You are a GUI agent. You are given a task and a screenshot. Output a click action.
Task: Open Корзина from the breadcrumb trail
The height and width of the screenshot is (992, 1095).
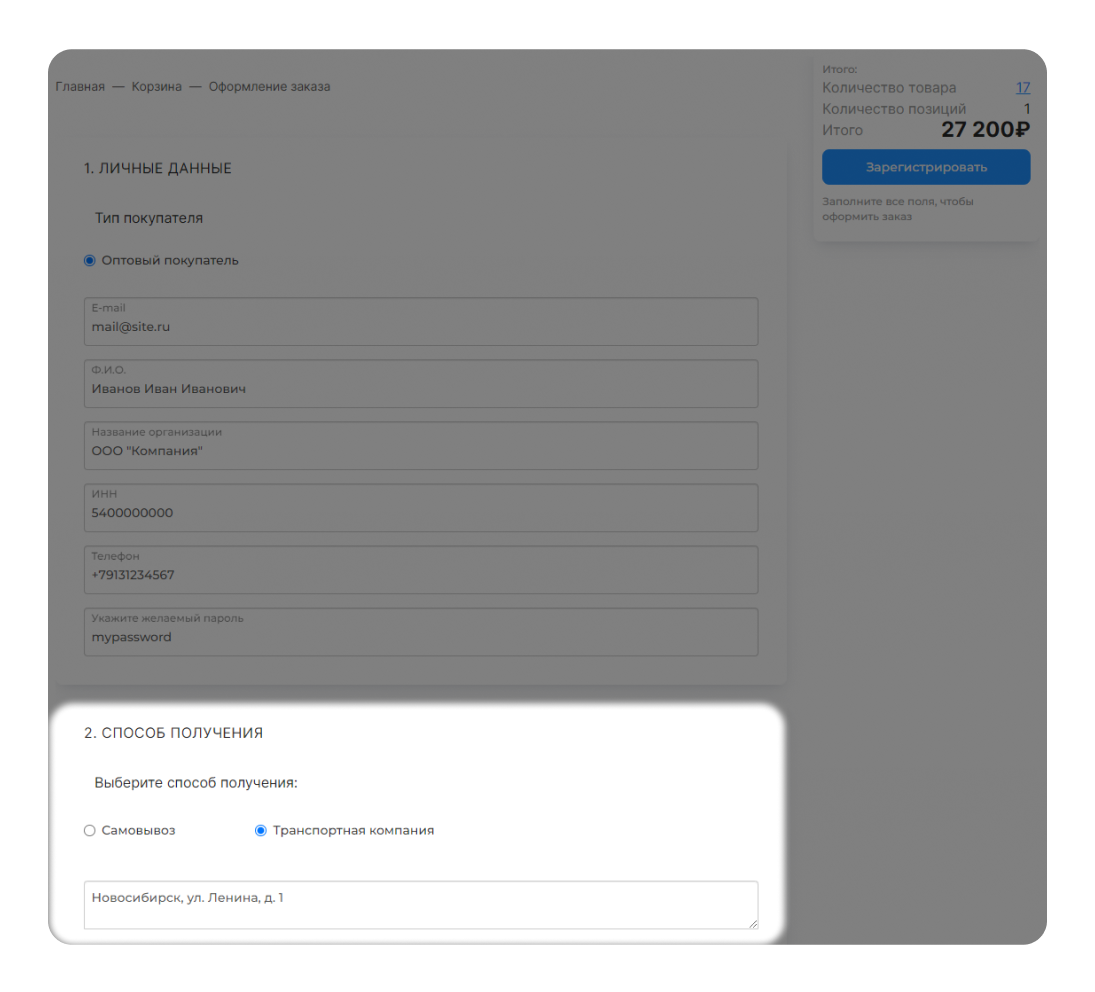157,87
